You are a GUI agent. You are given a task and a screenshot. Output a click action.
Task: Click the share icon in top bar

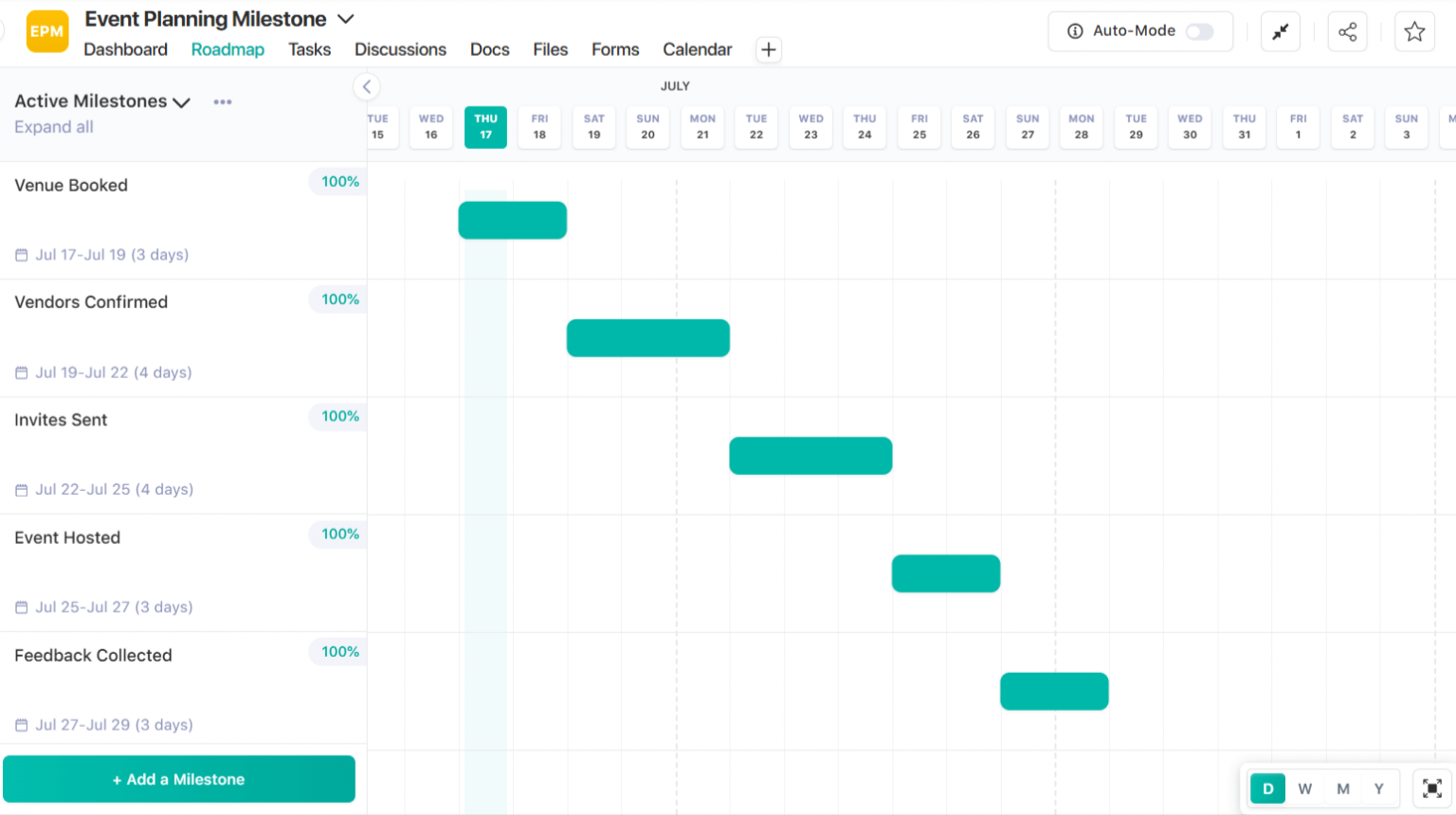1347,32
